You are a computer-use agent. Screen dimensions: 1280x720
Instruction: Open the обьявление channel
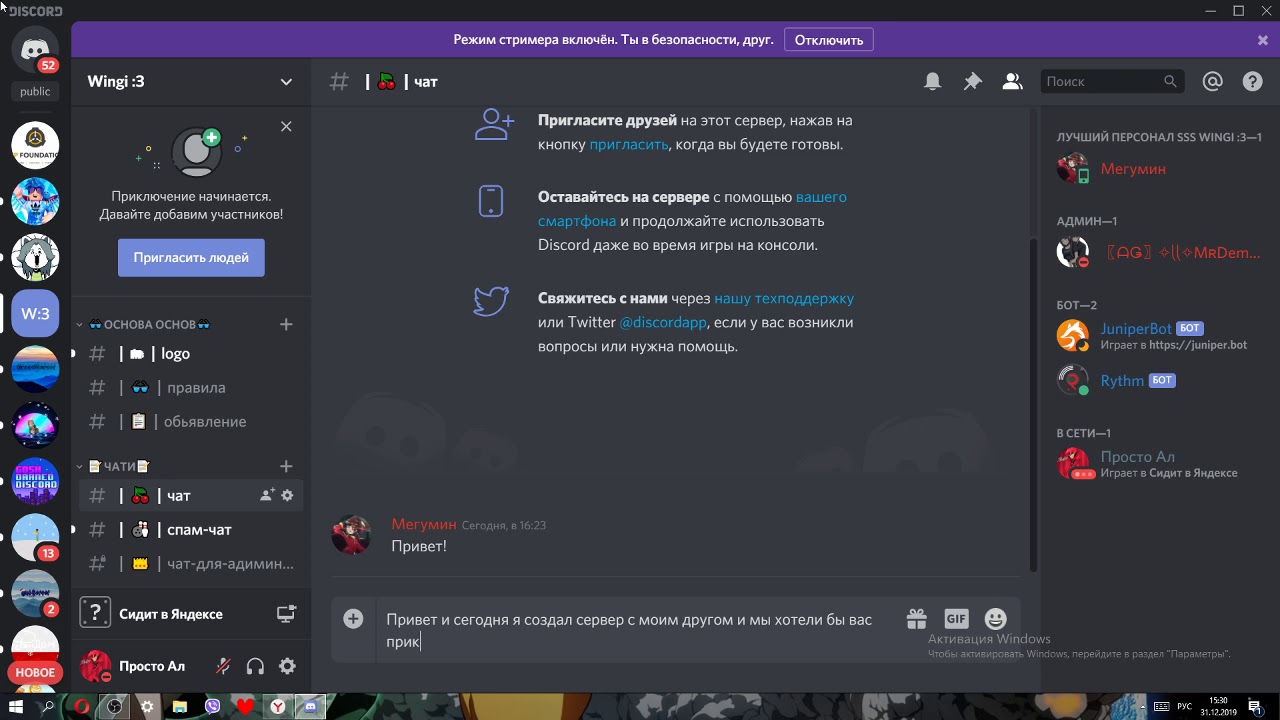[x=191, y=421]
